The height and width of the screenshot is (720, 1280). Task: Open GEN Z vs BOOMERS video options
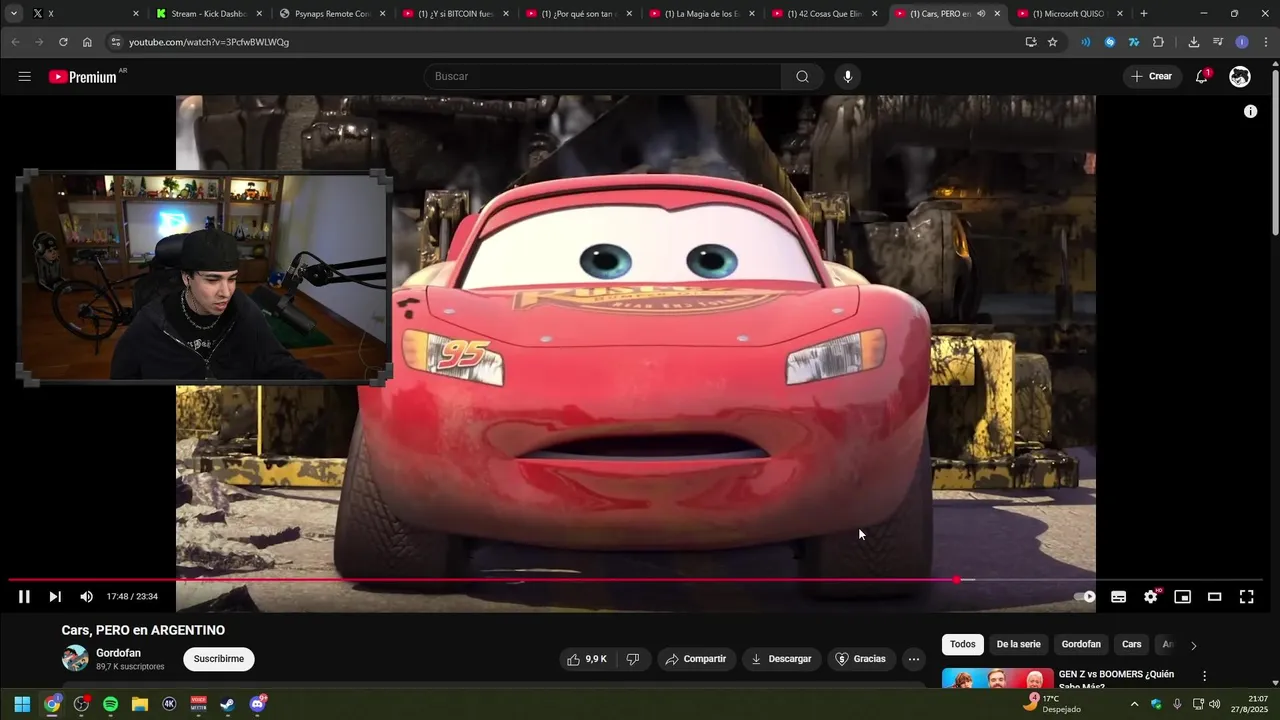(x=1204, y=677)
